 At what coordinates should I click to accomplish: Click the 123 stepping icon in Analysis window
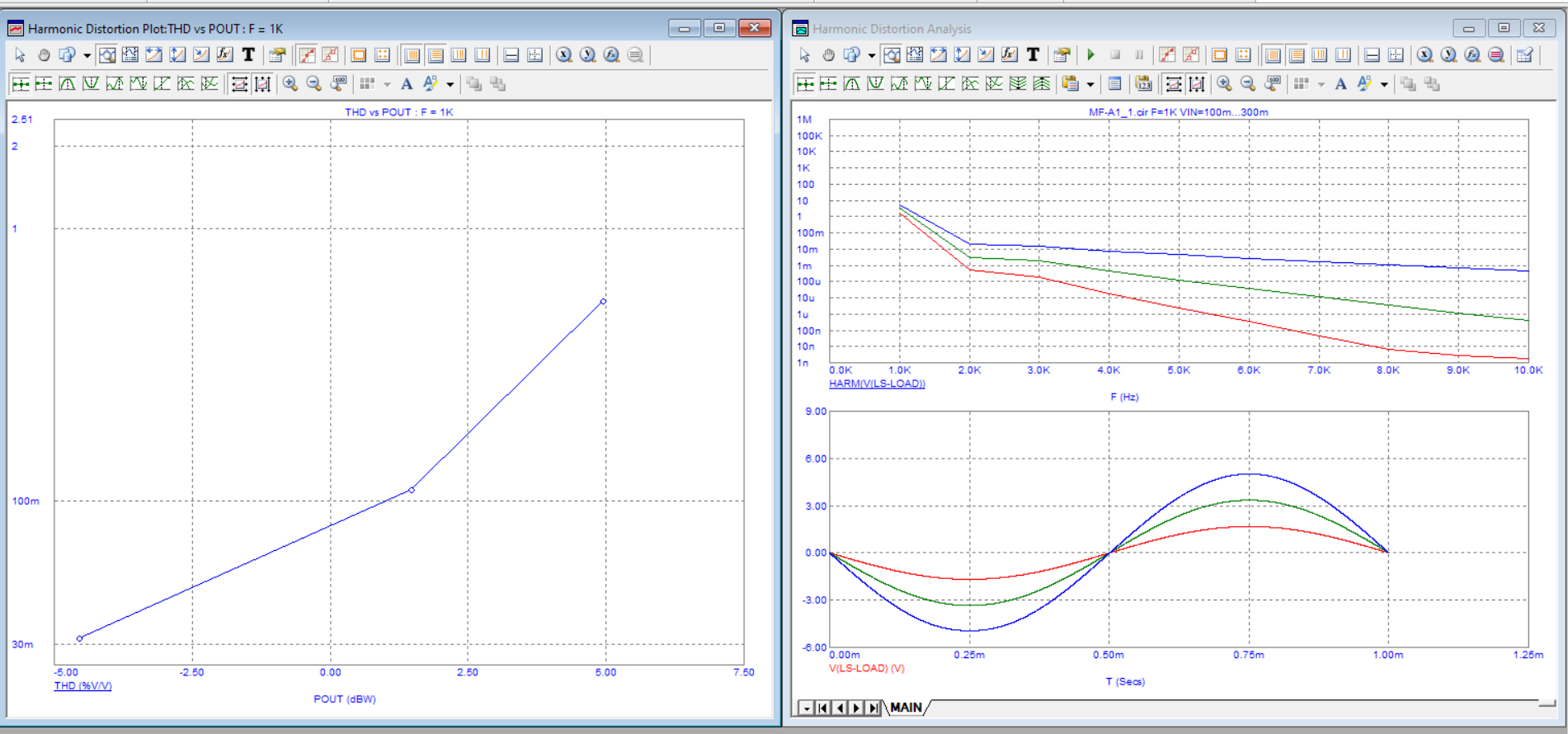(x=1143, y=83)
